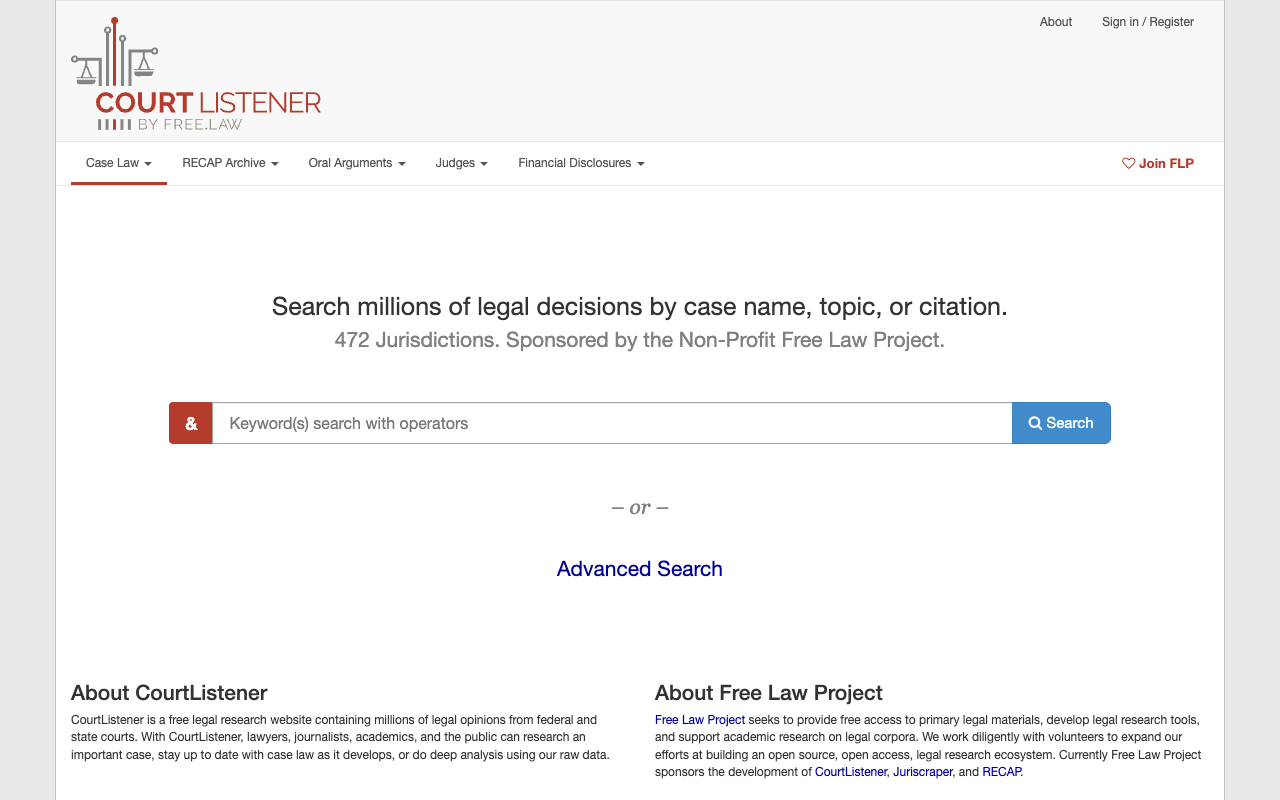Click the blue Search button
This screenshot has height=800, width=1280.
click(1061, 423)
